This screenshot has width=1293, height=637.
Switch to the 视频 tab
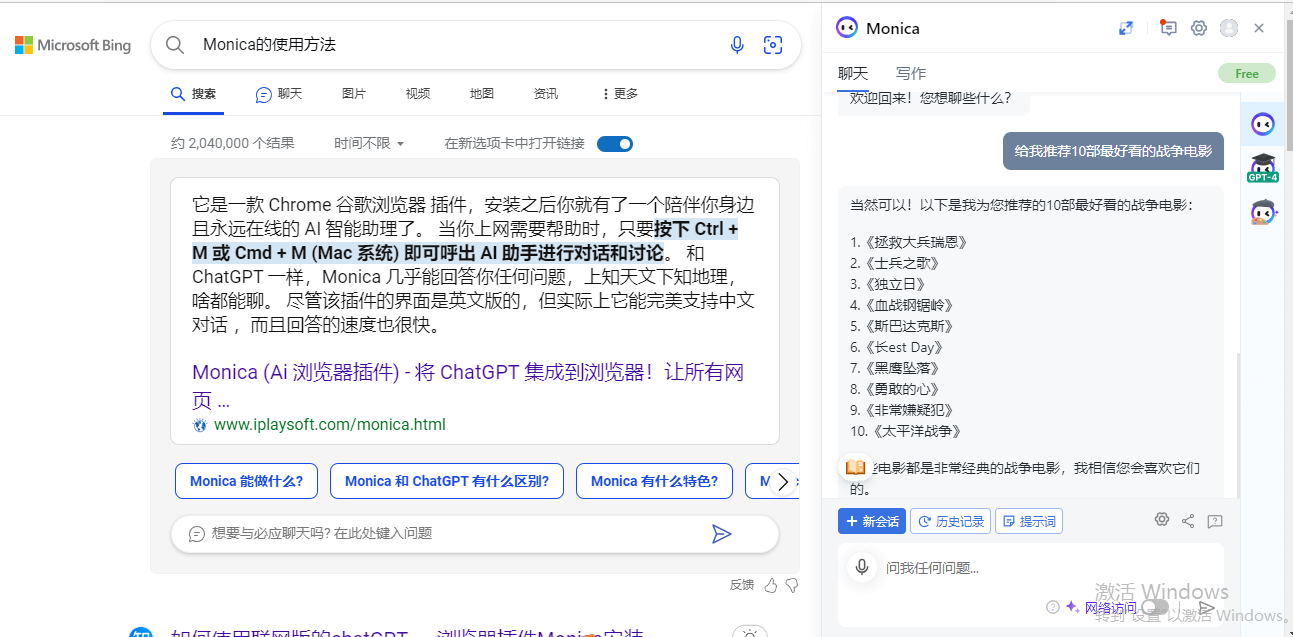[x=418, y=94]
